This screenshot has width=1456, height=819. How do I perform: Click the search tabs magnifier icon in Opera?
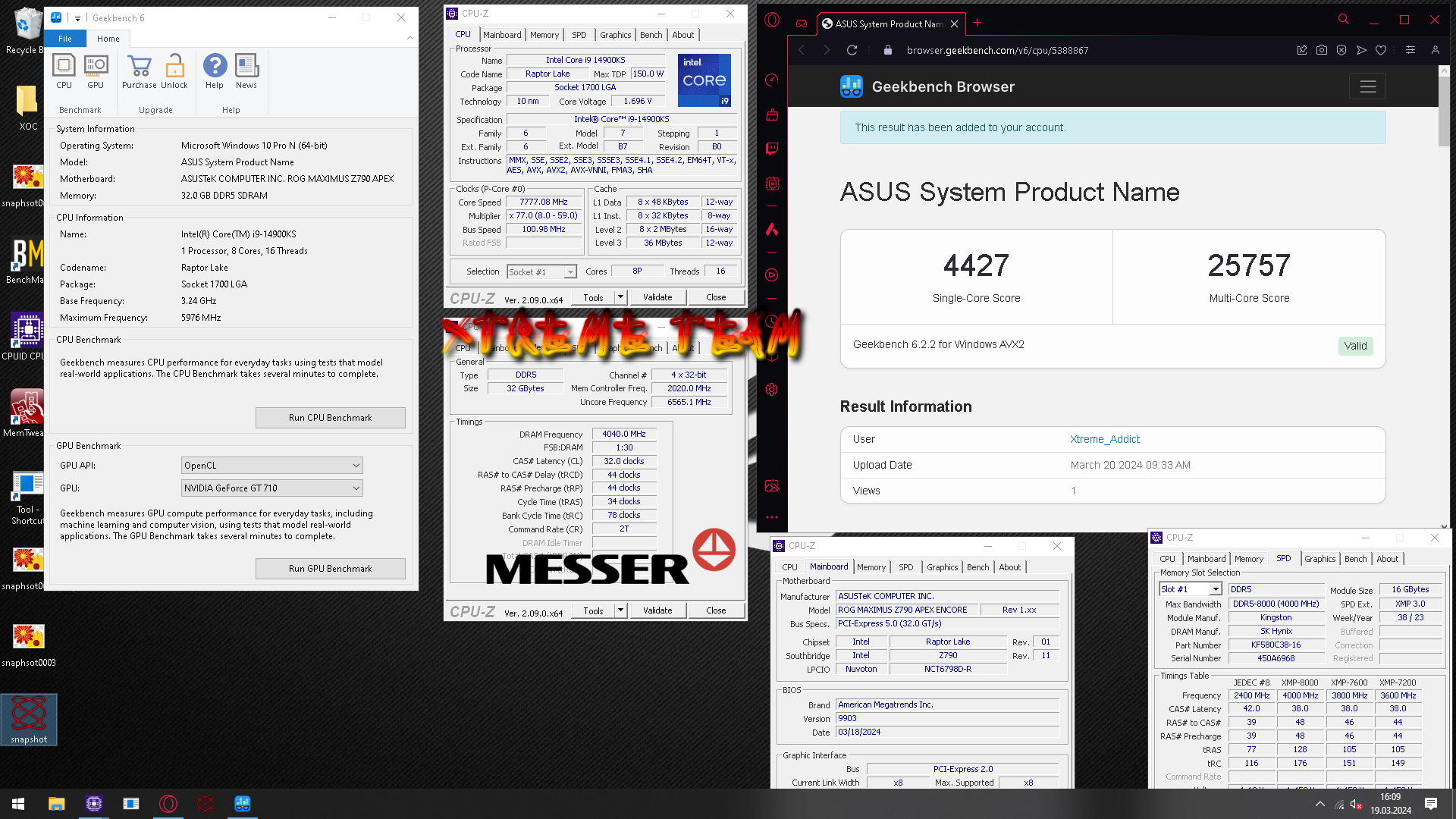(x=1344, y=20)
